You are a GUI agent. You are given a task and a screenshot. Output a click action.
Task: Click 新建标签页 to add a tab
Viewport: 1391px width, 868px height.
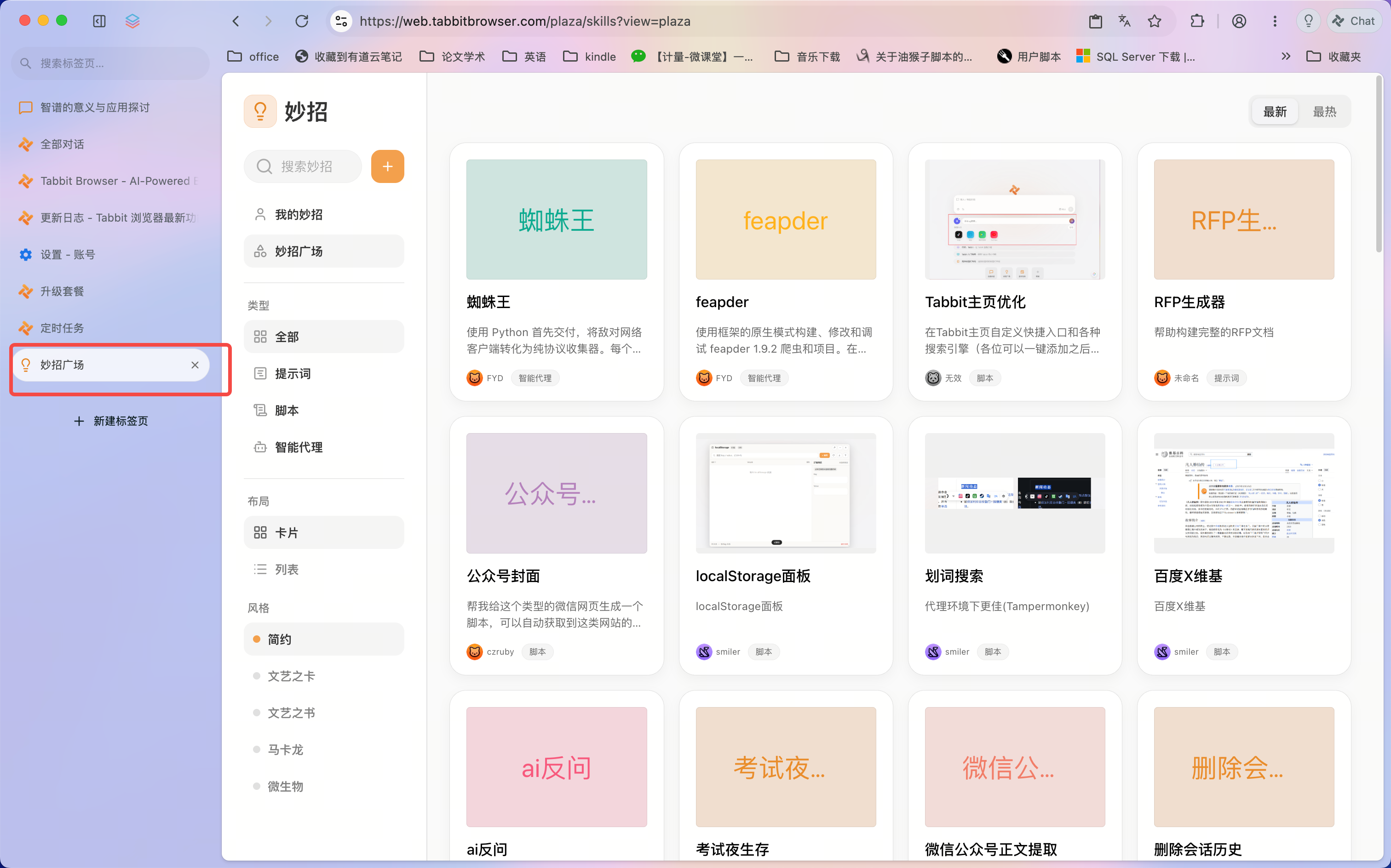[x=111, y=421]
